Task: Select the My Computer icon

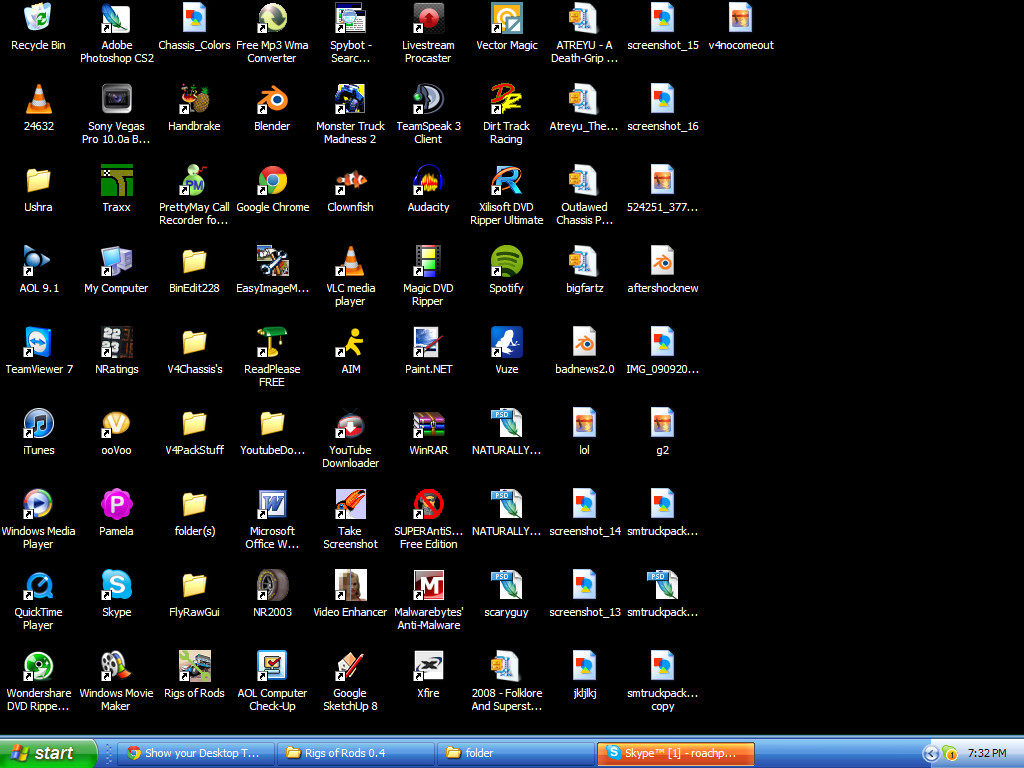Action: 116,261
